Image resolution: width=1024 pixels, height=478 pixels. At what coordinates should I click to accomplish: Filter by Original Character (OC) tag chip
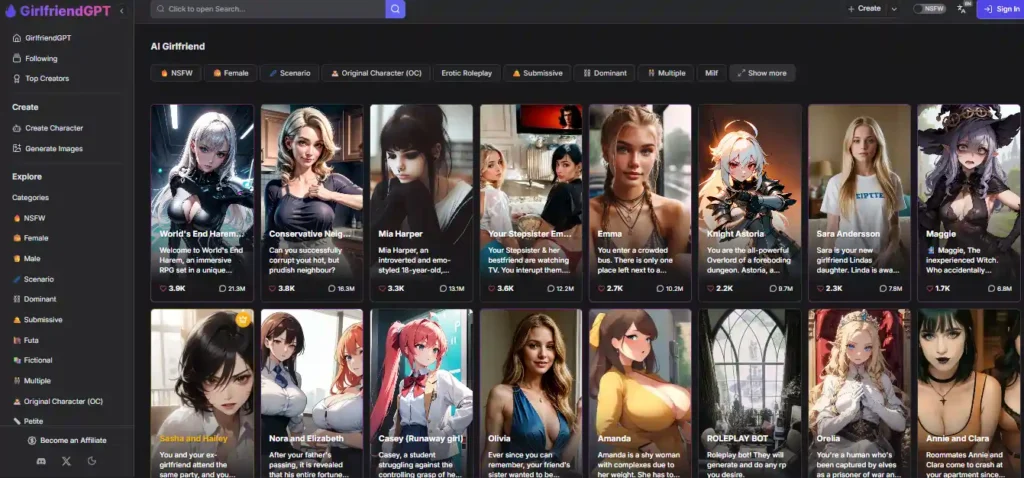pyautogui.click(x=376, y=73)
